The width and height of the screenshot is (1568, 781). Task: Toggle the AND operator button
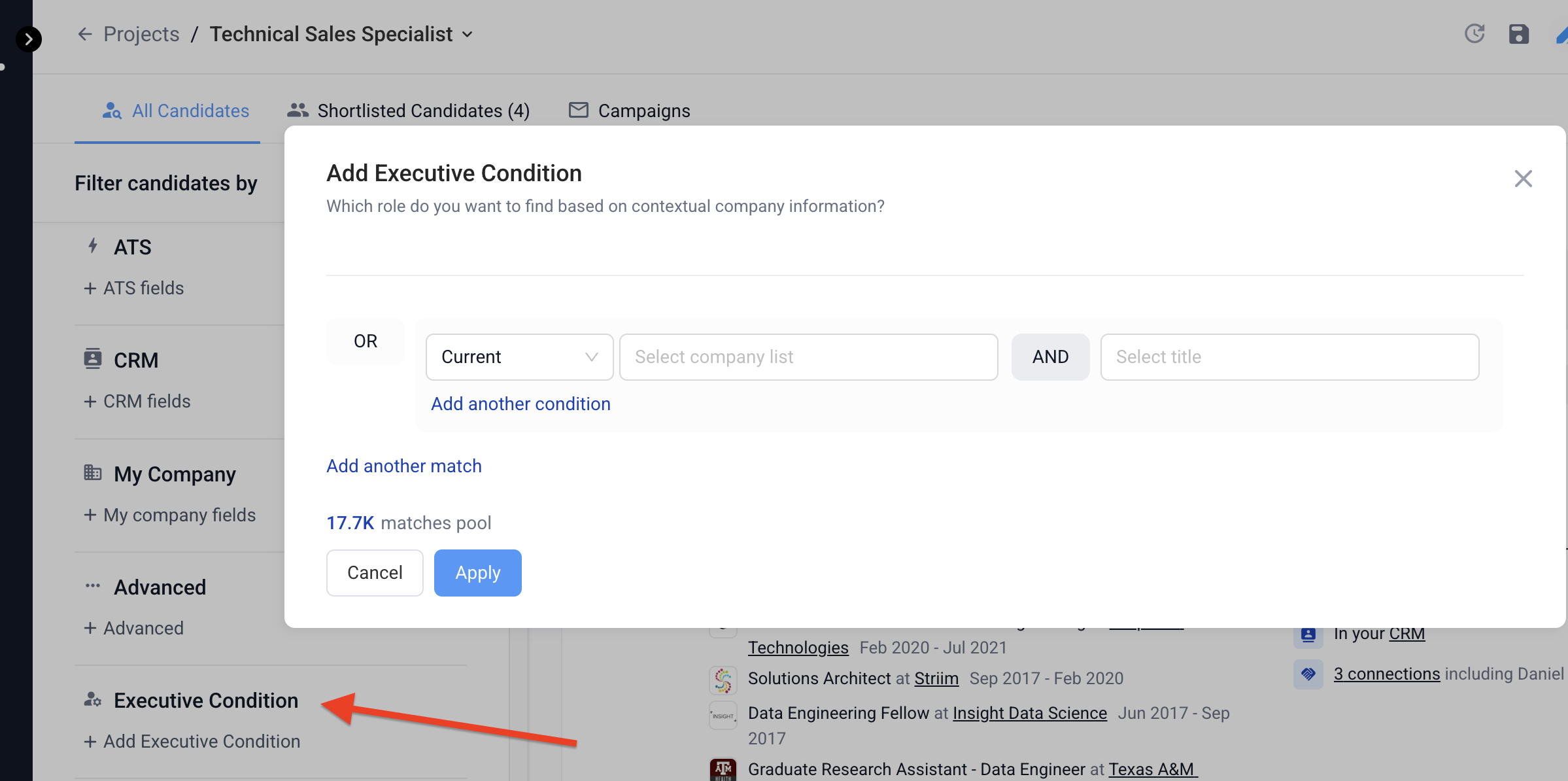(1050, 357)
